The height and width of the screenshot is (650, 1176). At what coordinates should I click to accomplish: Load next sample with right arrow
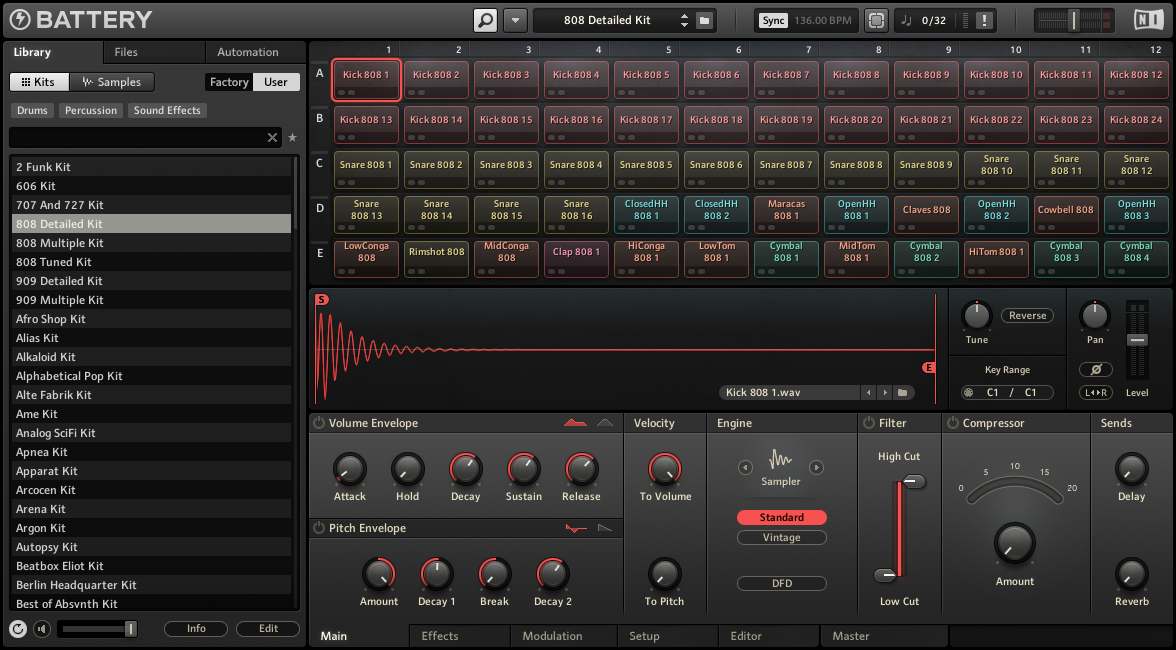885,392
